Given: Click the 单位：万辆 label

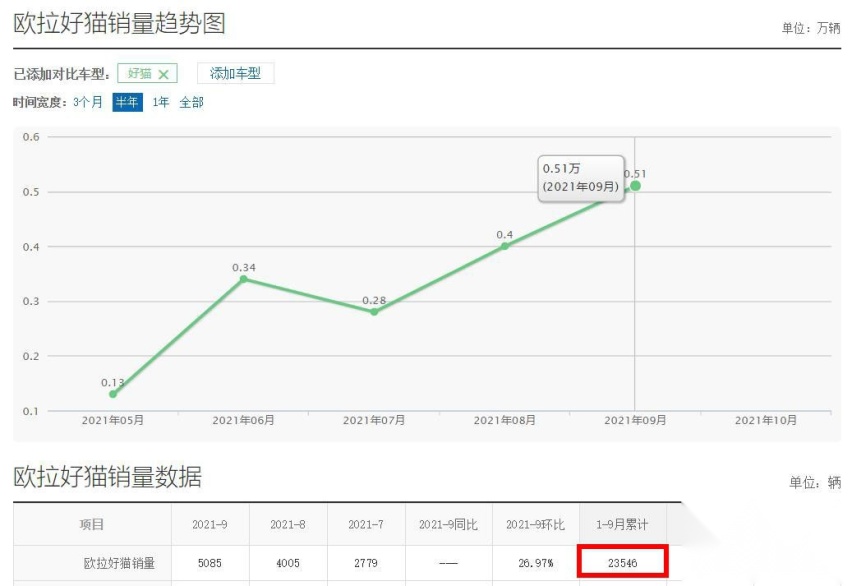Looking at the screenshot, I should (811, 28).
